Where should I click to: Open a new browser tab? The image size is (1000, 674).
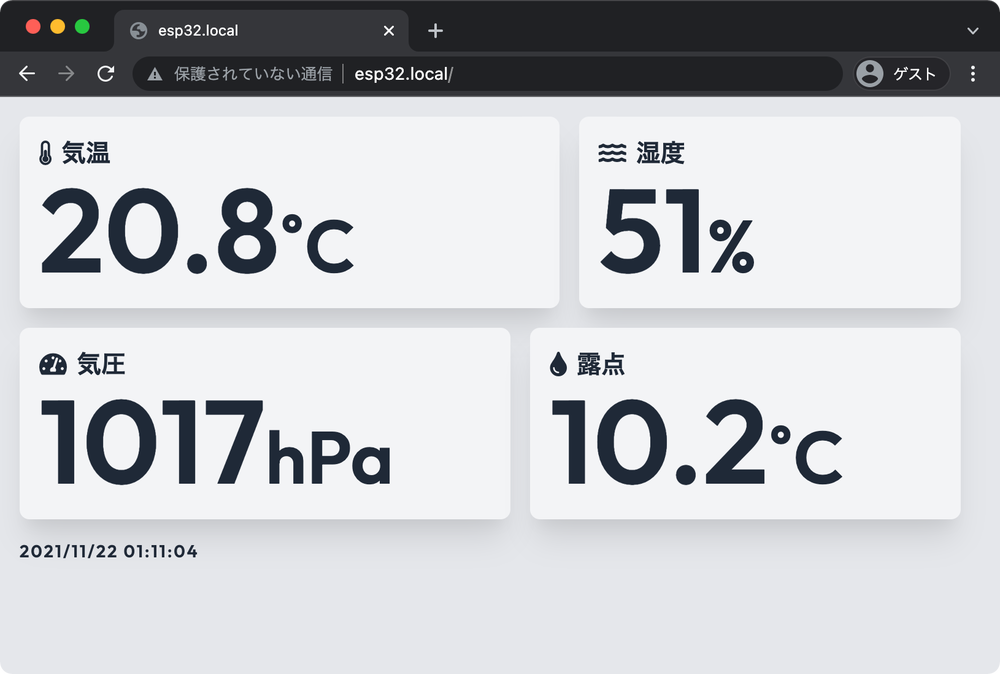pos(435,30)
